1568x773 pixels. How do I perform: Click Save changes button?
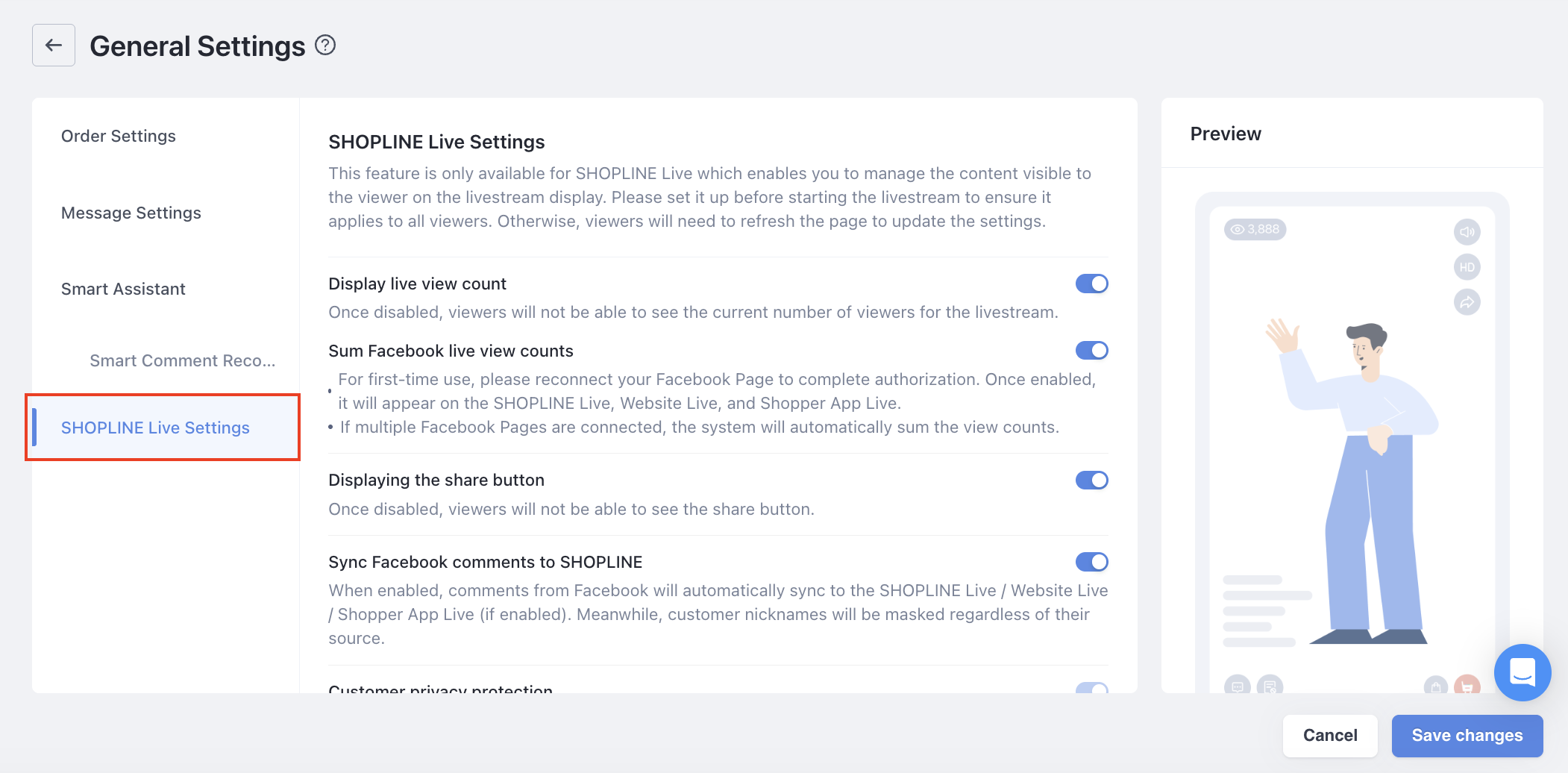(1467, 736)
